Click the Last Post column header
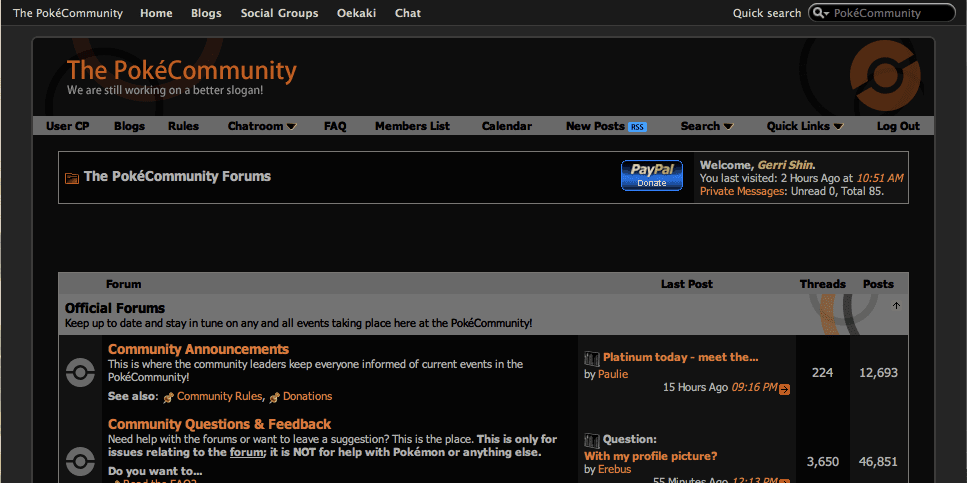Image resolution: width=967 pixels, height=483 pixels. 686,284
